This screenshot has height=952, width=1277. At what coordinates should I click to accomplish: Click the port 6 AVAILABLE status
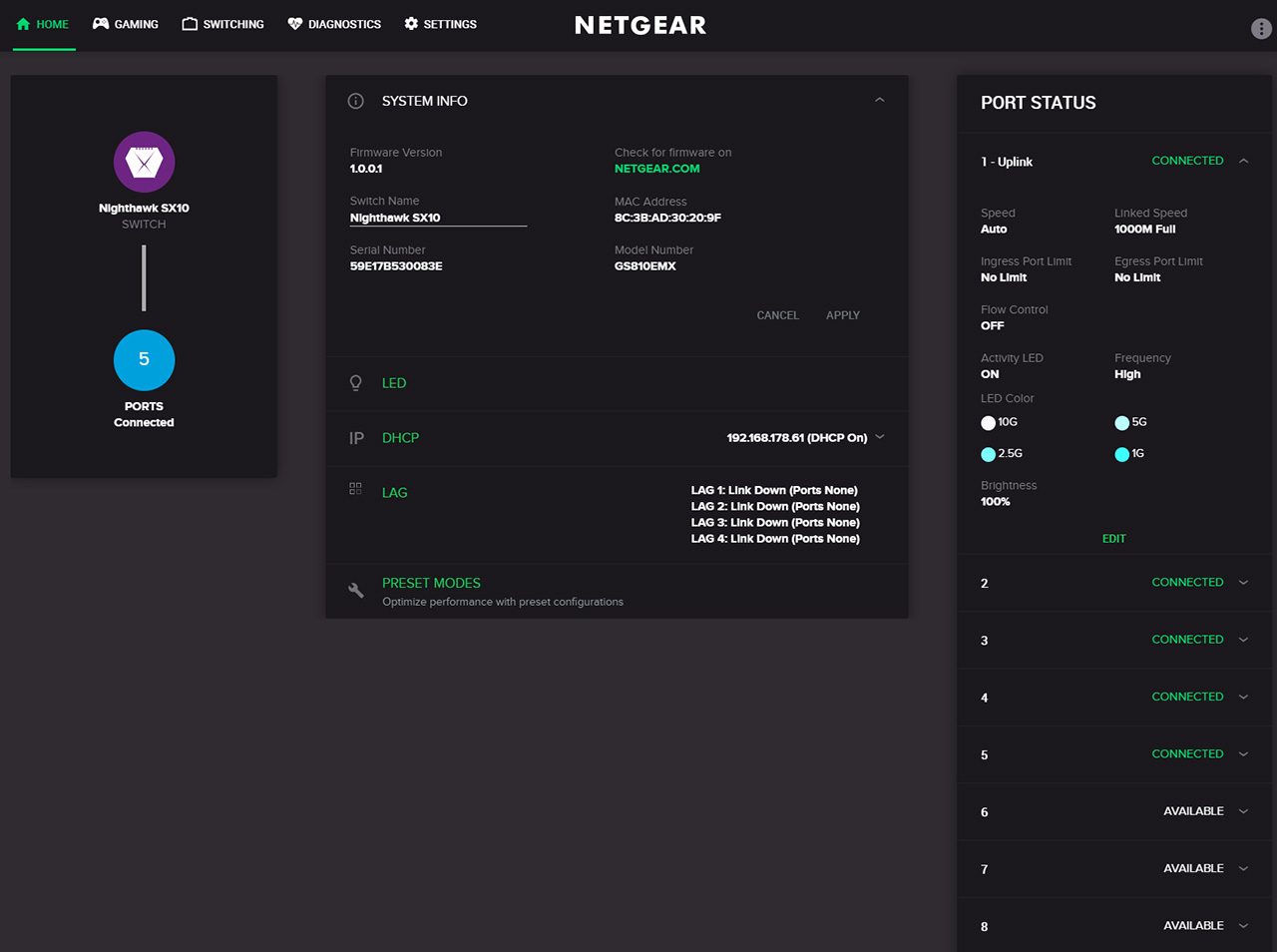[1193, 811]
